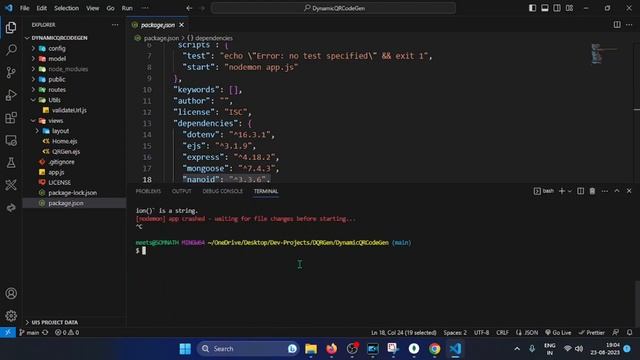Open the Search view in activity bar
The width and height of the screenshot is (640, 360).
pyautogui.click(x=11, y=50)
